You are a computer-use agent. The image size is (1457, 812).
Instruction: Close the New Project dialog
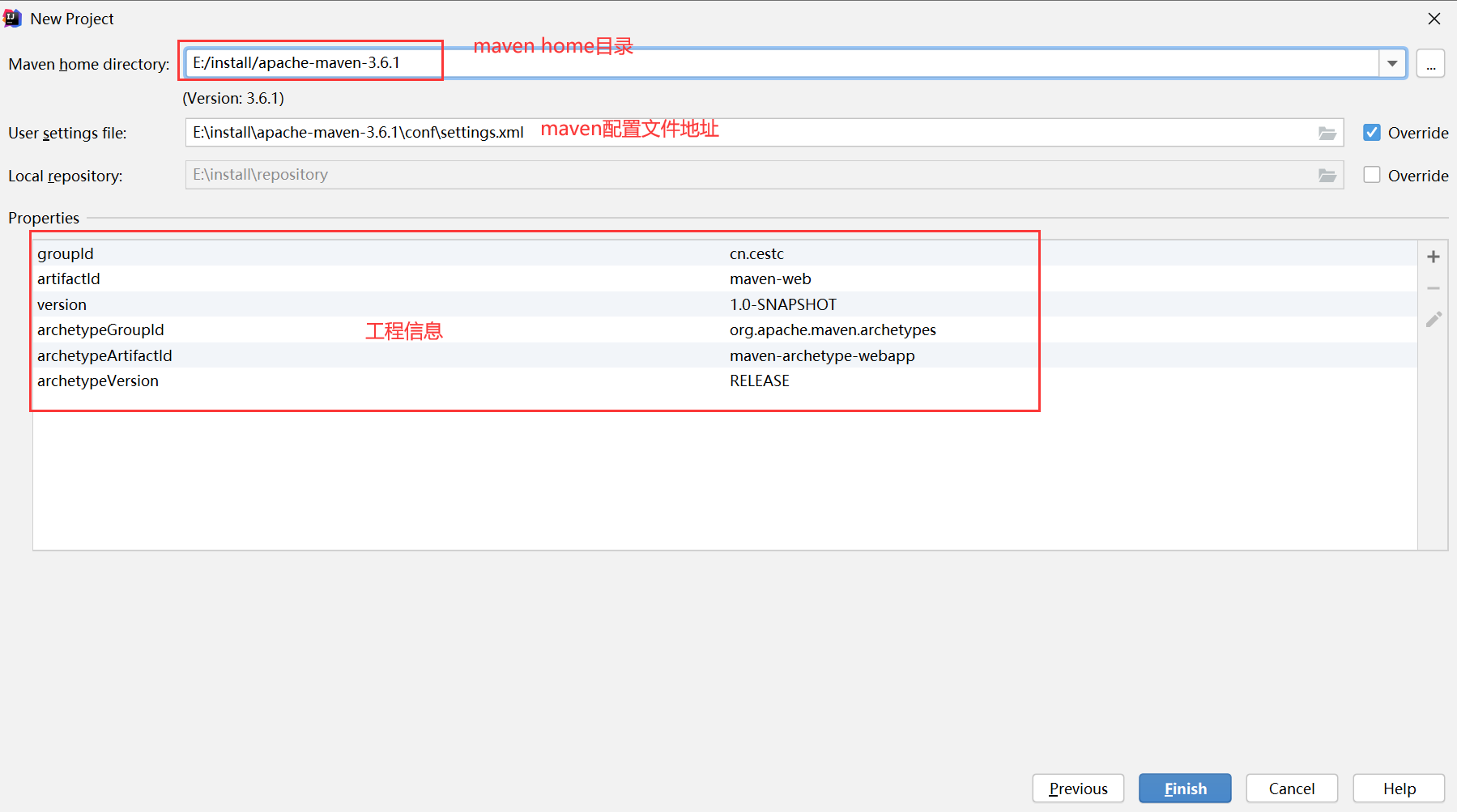pyautogui.click(x=1434, y=19)
